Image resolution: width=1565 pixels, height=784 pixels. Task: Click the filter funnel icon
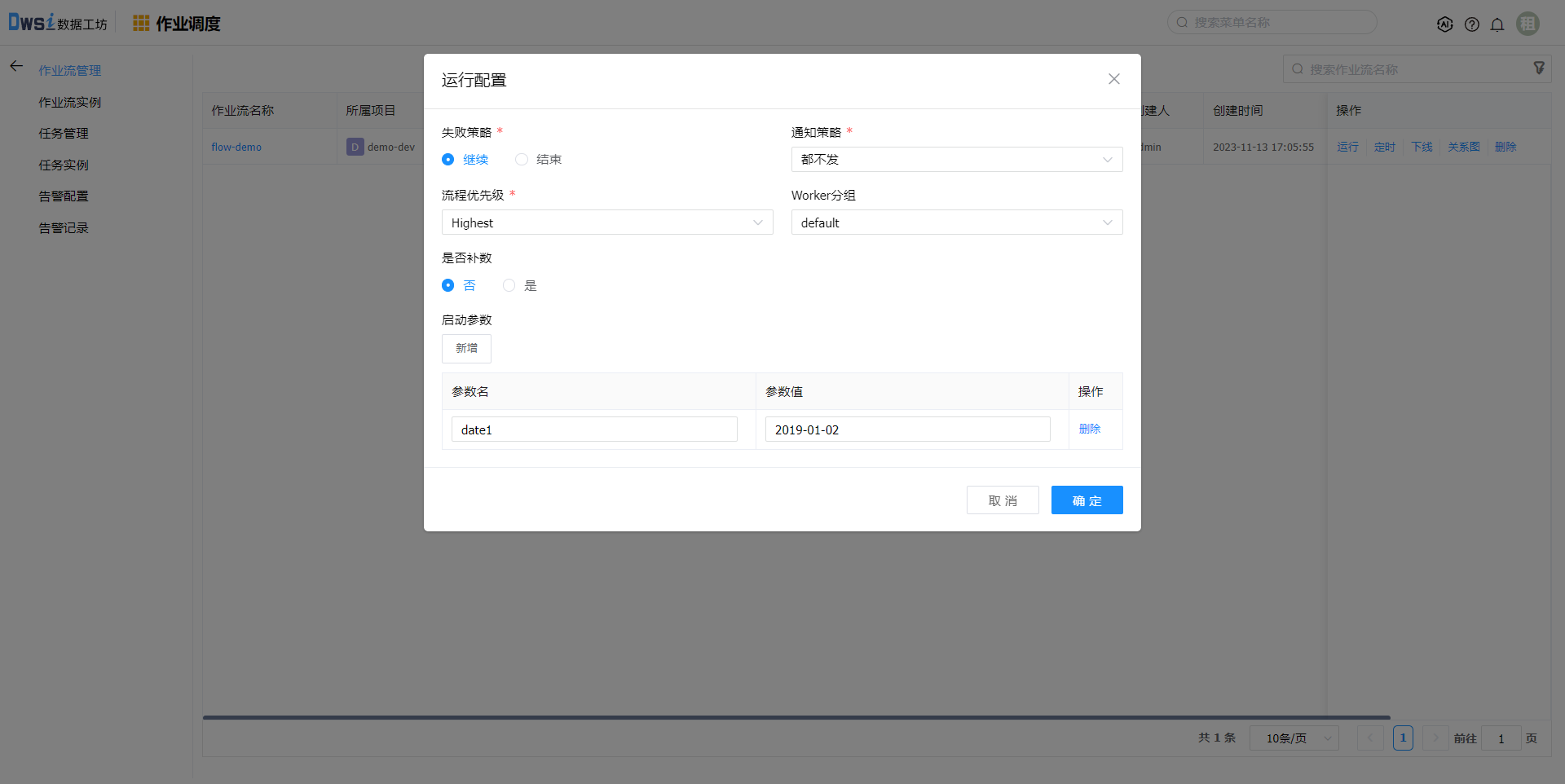coord(1538,68)
